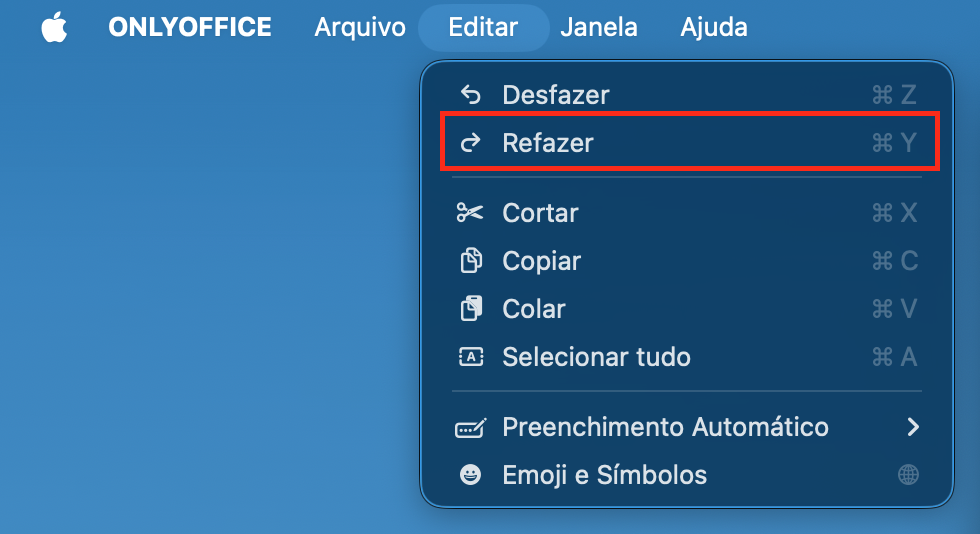This screenshot has width=980, height=534.
Task: Click the redo arrow icon beside Refazer
Action: 471,143
